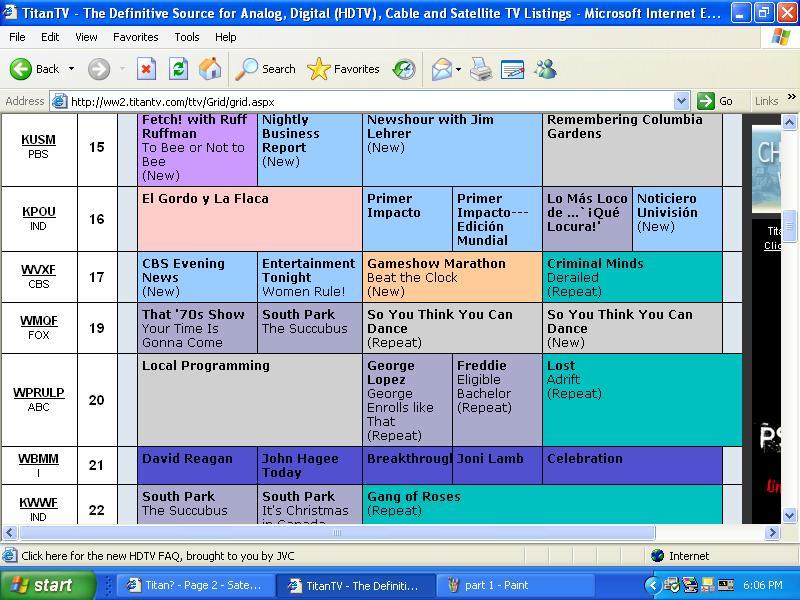The width and height of the screenshot is (800, 600).
Task: Click the taskbar clock showing 6:06 PM
Action: pos(762,585)
